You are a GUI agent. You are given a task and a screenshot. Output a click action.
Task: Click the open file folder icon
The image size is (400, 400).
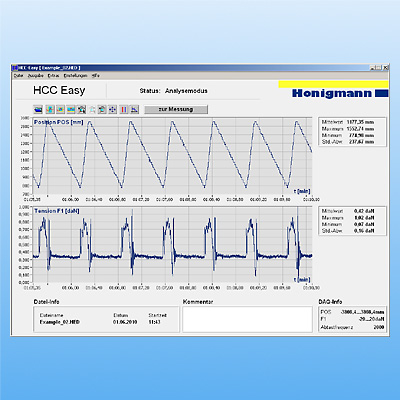(x=39, y=109)
